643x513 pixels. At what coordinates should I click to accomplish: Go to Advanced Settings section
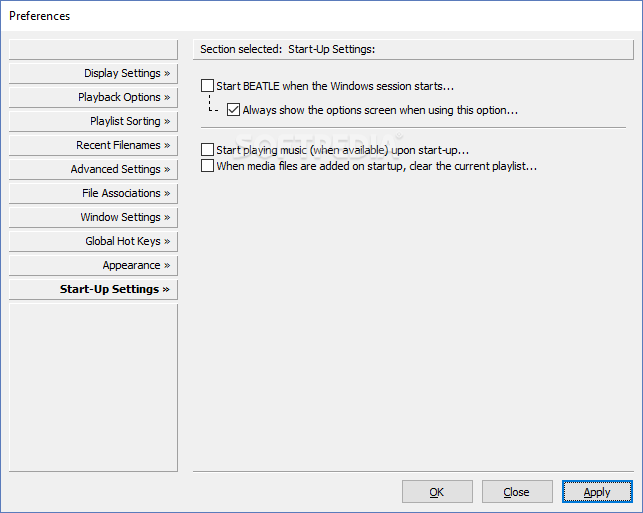93,169
